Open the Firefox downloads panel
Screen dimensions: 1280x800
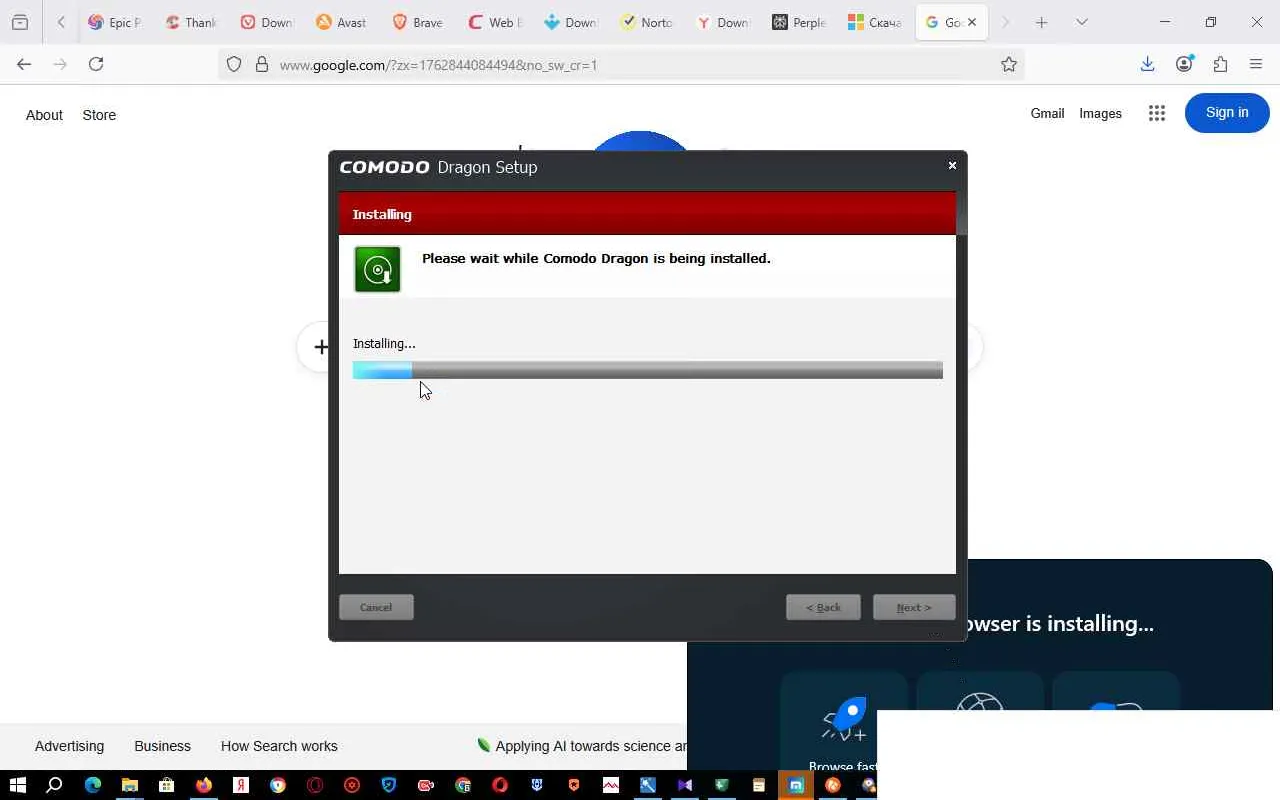pyautogui.click(x=1148, y=64)
